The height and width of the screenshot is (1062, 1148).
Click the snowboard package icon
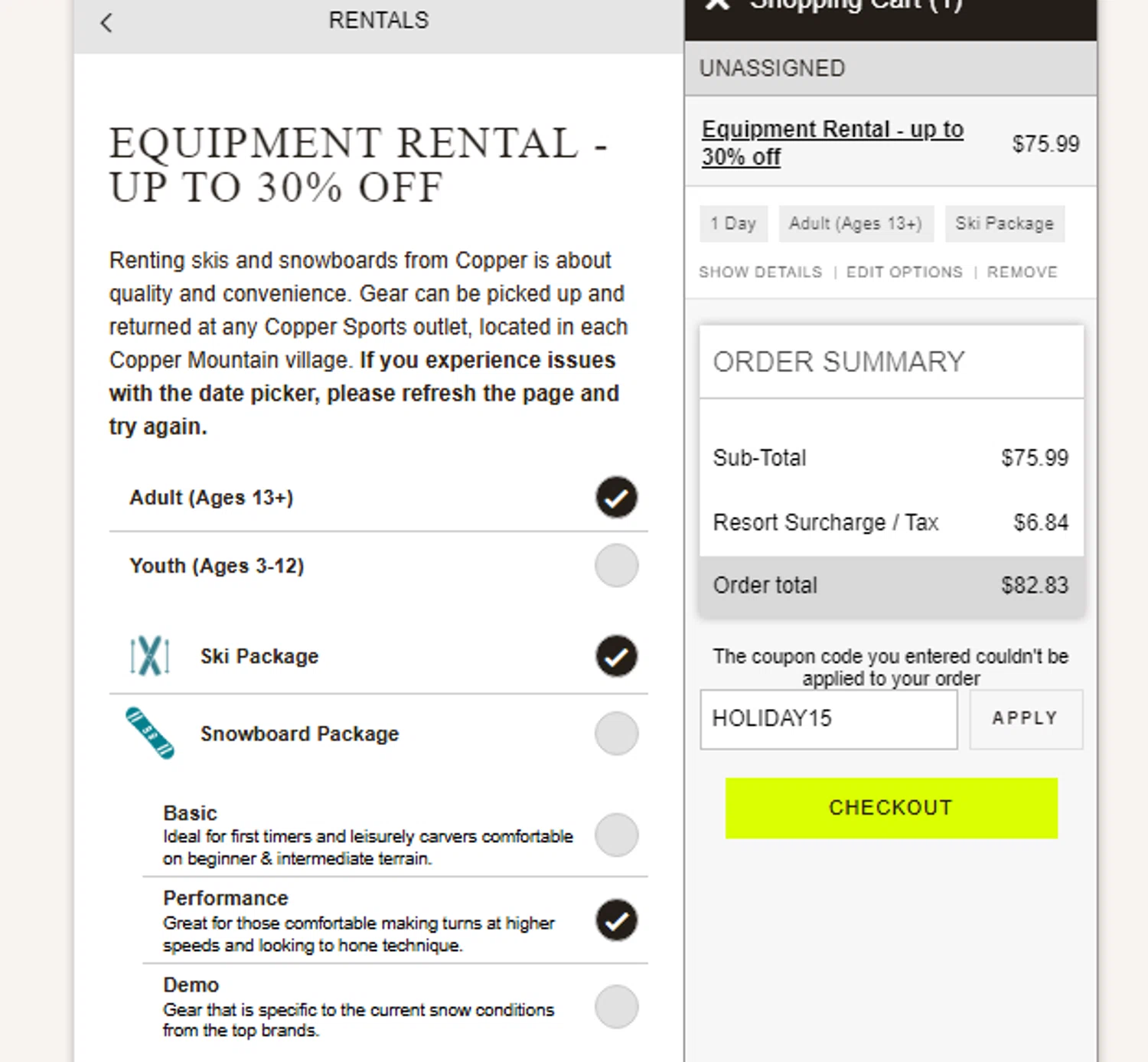pyautogui.click(x=150, y=733)
